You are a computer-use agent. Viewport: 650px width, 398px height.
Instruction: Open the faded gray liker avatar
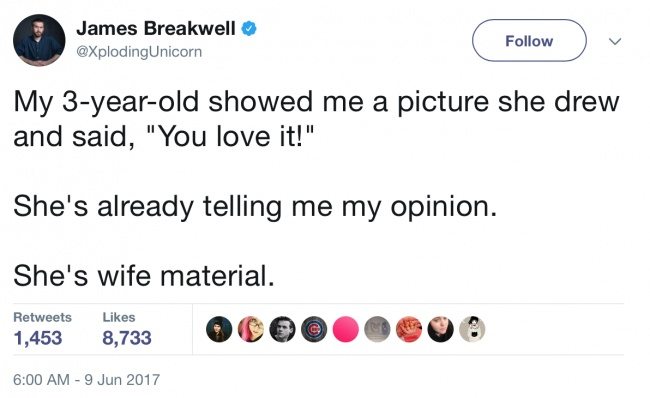377,329
